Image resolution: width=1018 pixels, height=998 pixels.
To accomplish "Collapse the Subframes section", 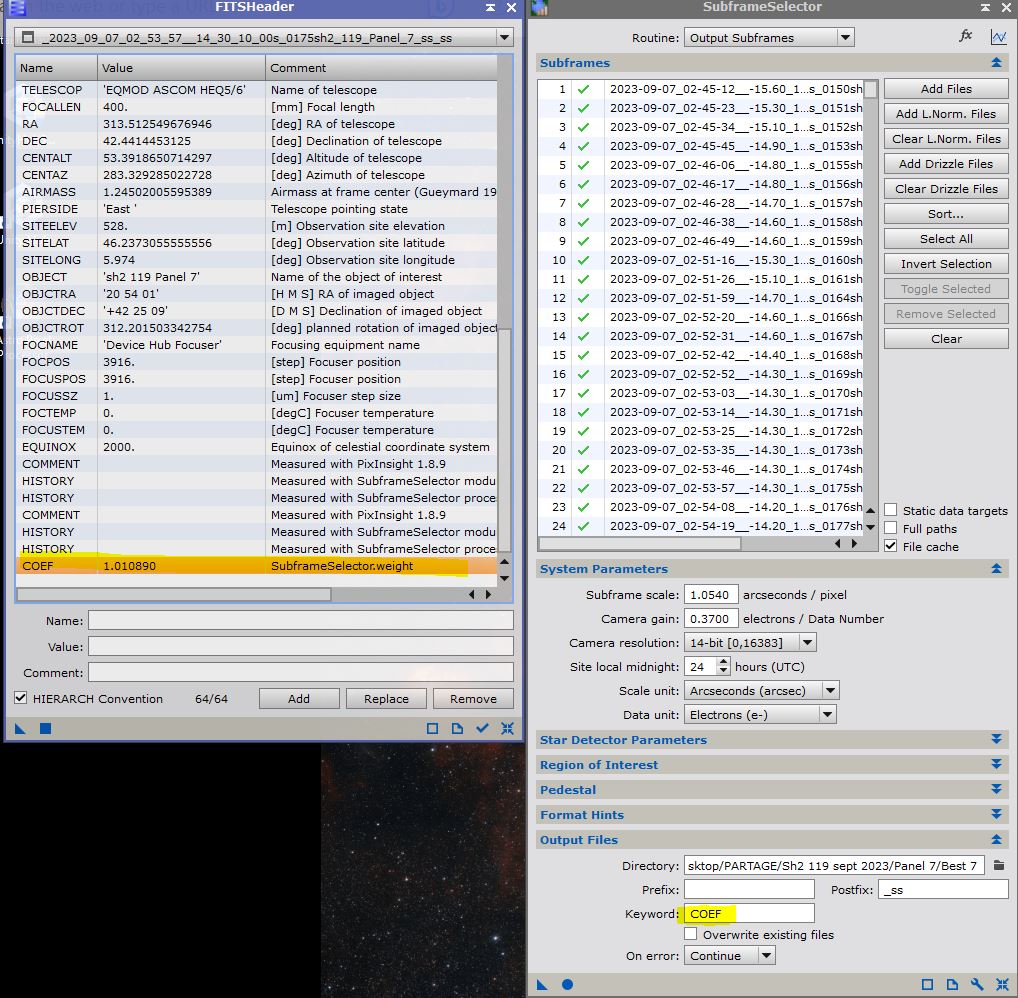I will (997, 63).
